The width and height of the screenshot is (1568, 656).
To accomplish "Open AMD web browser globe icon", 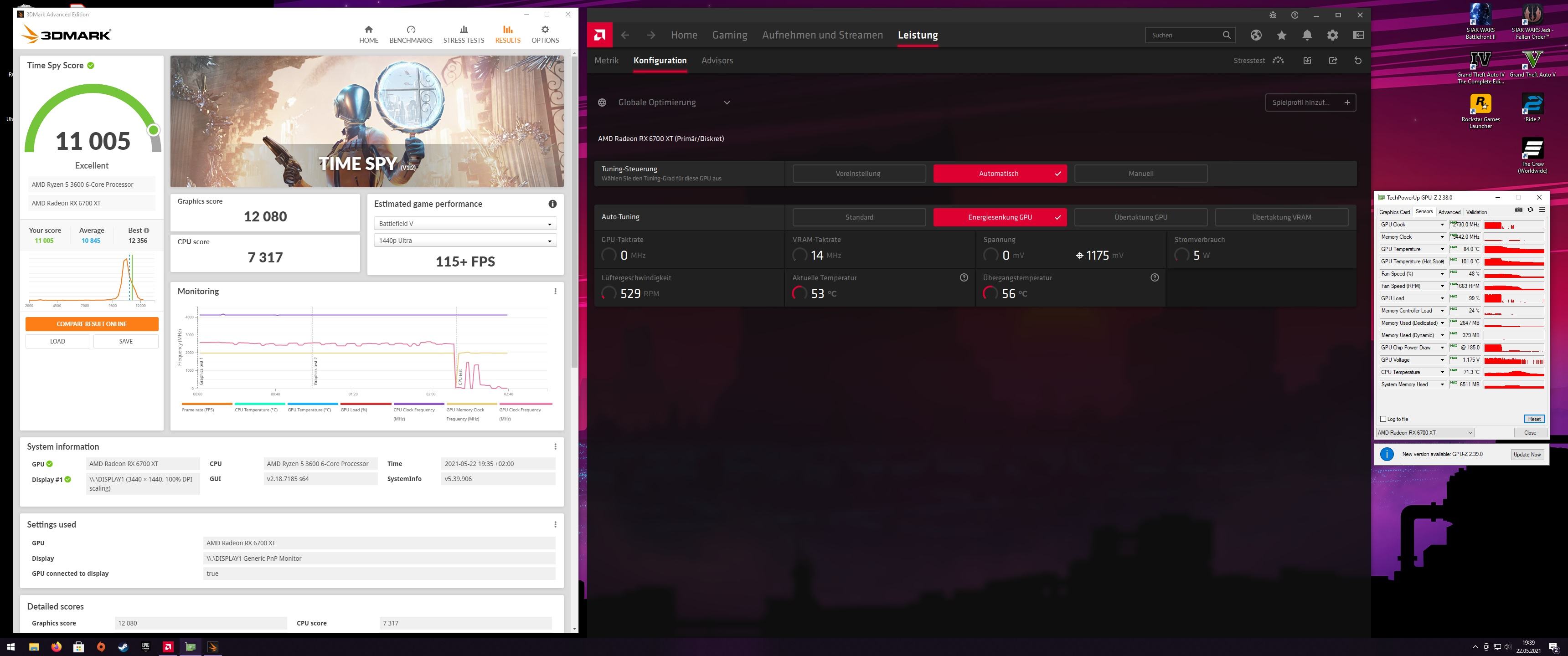I will click(x=1256, y=35).
